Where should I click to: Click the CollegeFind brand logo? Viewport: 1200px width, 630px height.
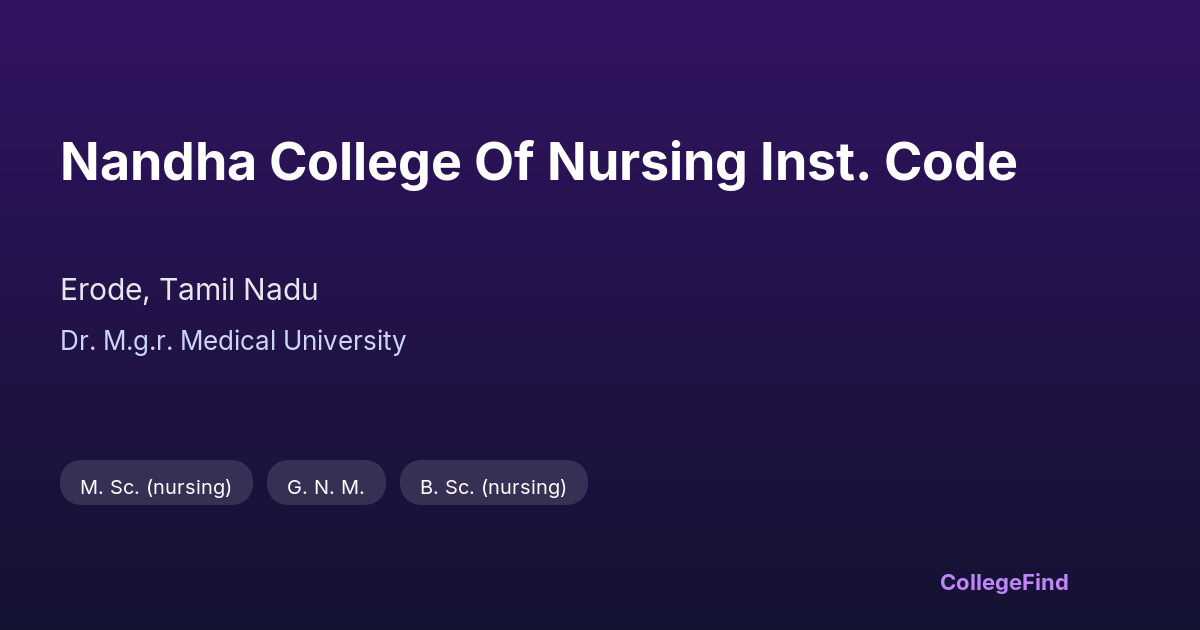[x=1004, y=582]
